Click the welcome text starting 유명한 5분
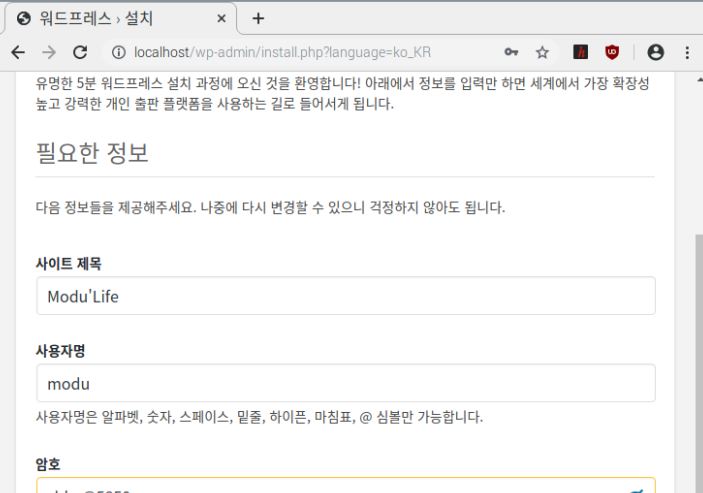 click(x=343, y=93)
